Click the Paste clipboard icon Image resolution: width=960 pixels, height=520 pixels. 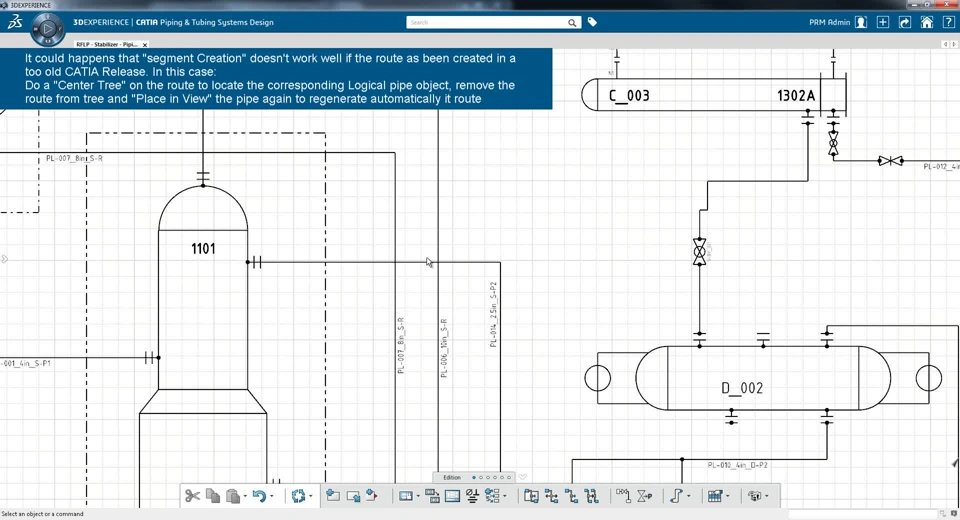(x=233, y=496)
